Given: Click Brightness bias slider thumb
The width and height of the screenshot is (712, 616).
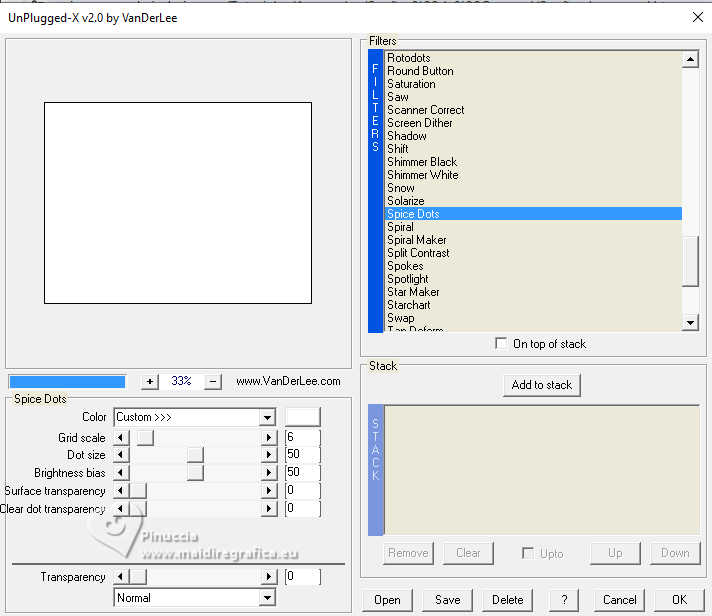Looking at the screenshot, I should (195, 473).
